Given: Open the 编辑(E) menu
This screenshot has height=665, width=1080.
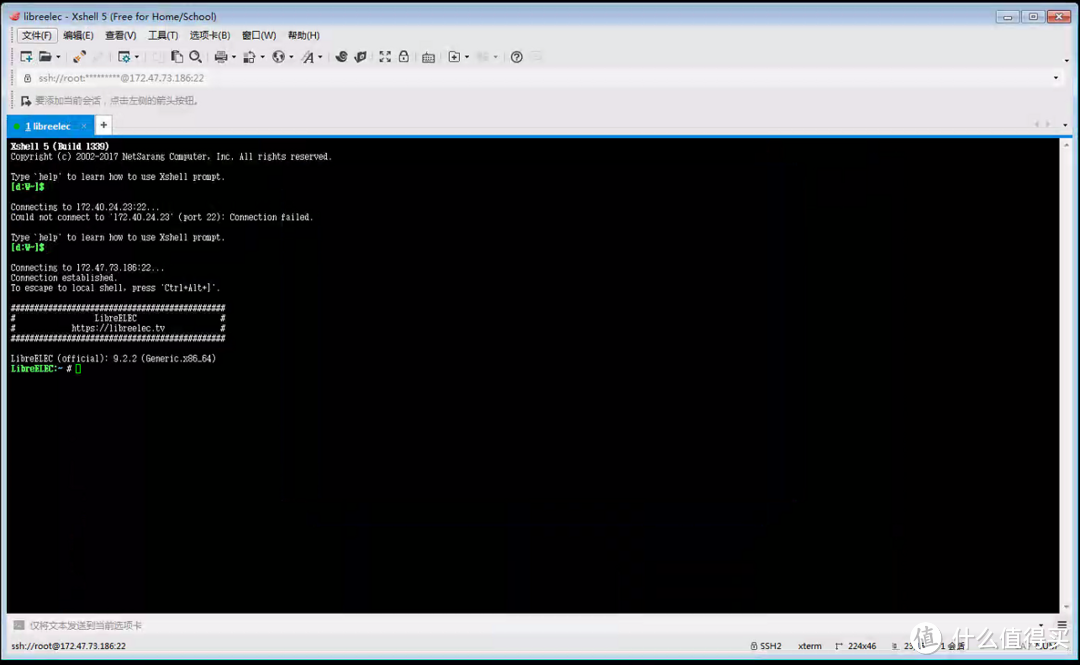Looking at the screenshot, I should (x=78, y=35).
